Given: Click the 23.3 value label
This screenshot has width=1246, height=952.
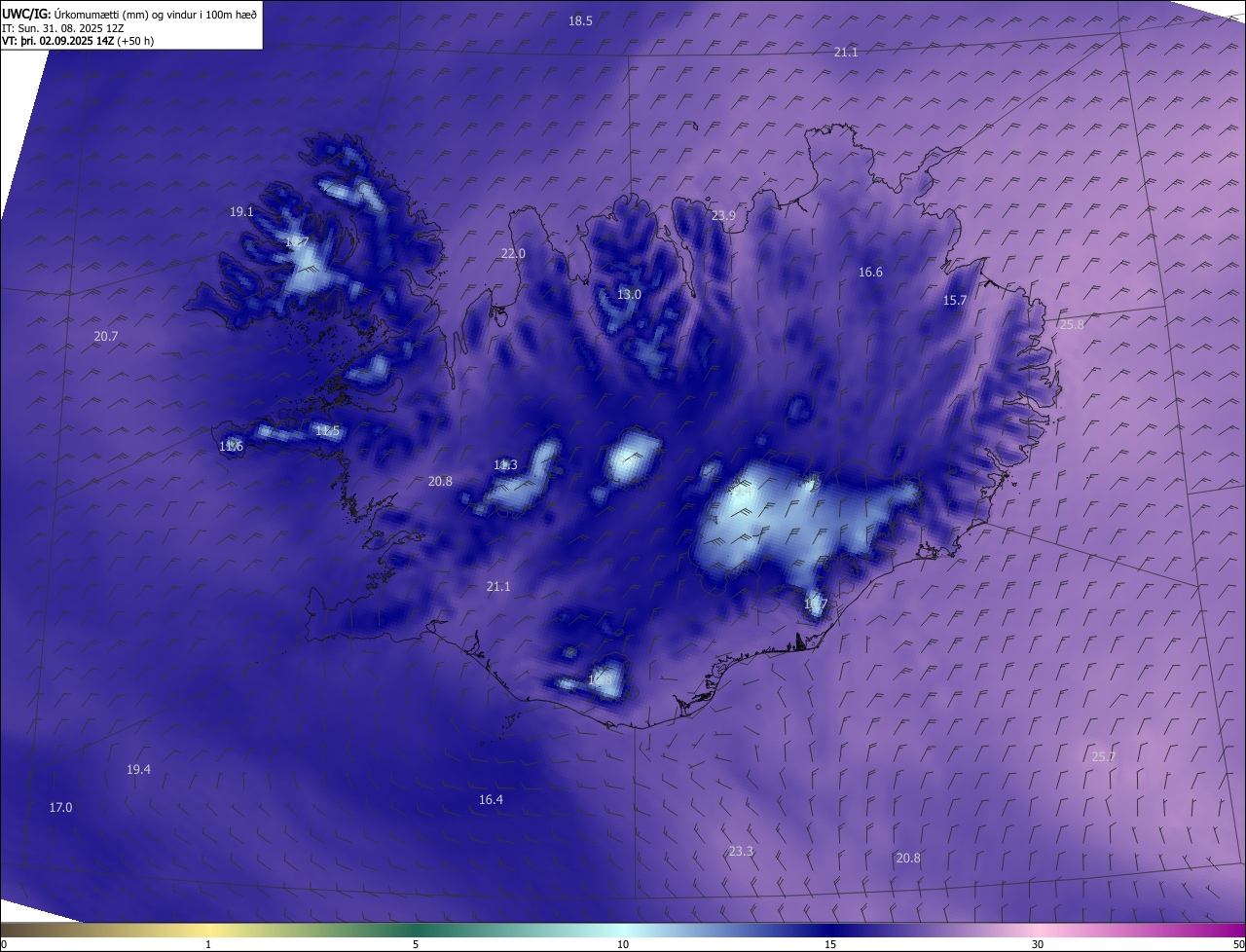Looking at the screenshot, I should click(741, 851).
